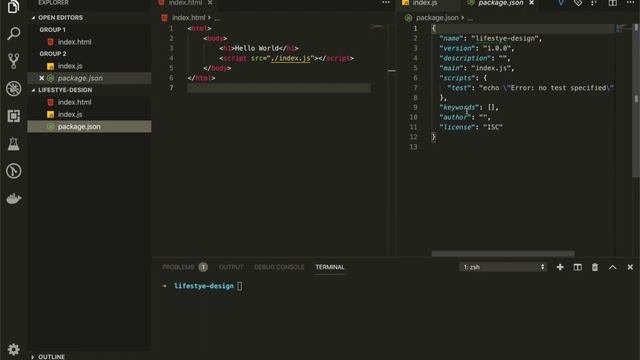
Task: Open the Test beaker view
Action: (13, 144)
